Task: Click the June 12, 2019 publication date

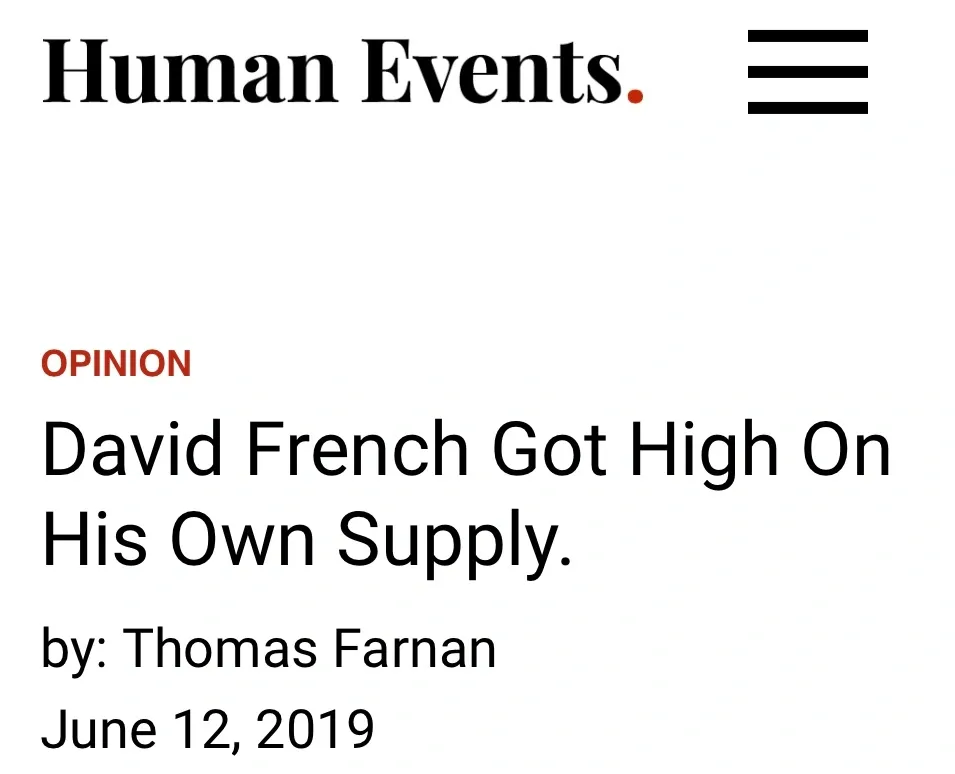Action: [208, 729]
